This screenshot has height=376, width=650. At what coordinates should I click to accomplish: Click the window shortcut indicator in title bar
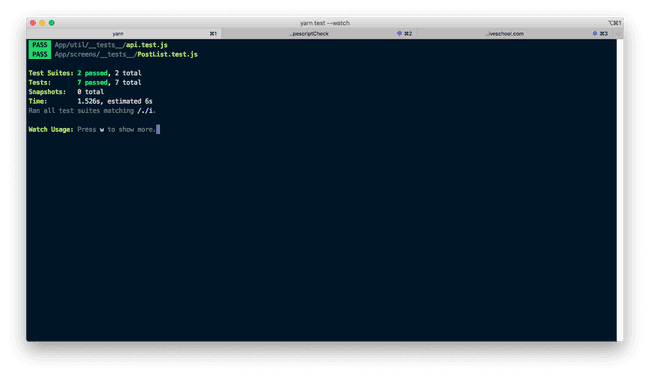coord(615,23)
